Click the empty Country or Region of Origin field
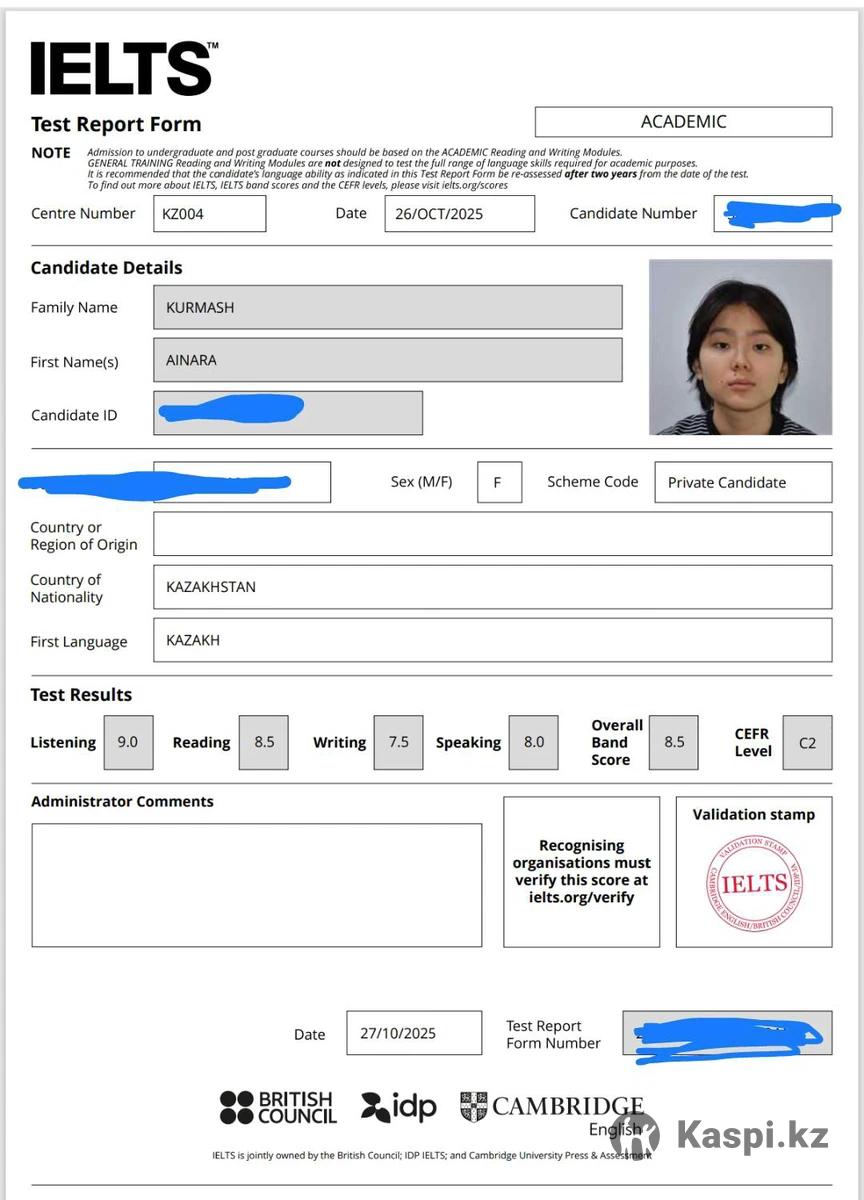 coord(492,534)
